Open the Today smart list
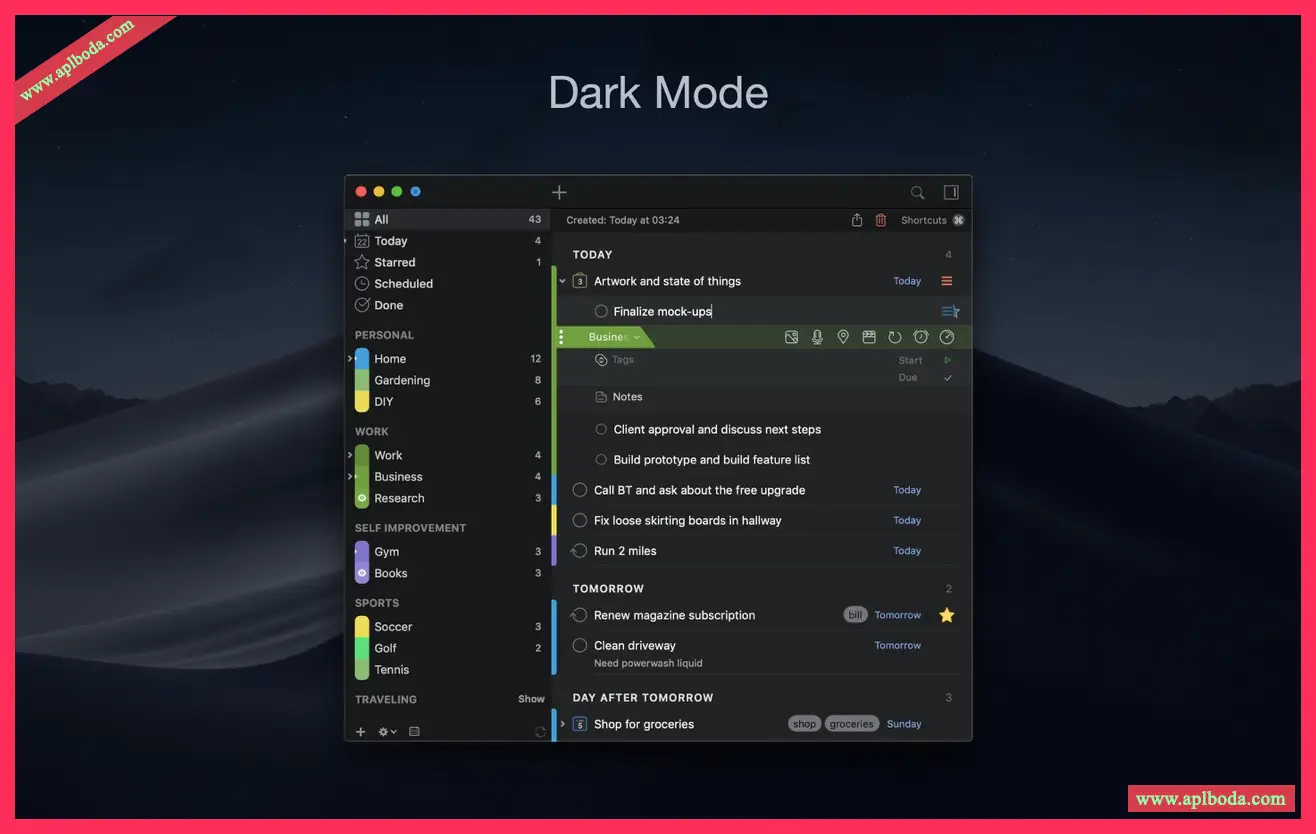Image resolution: width=1316 pixels, height=834 pixels. coord(448,241)
